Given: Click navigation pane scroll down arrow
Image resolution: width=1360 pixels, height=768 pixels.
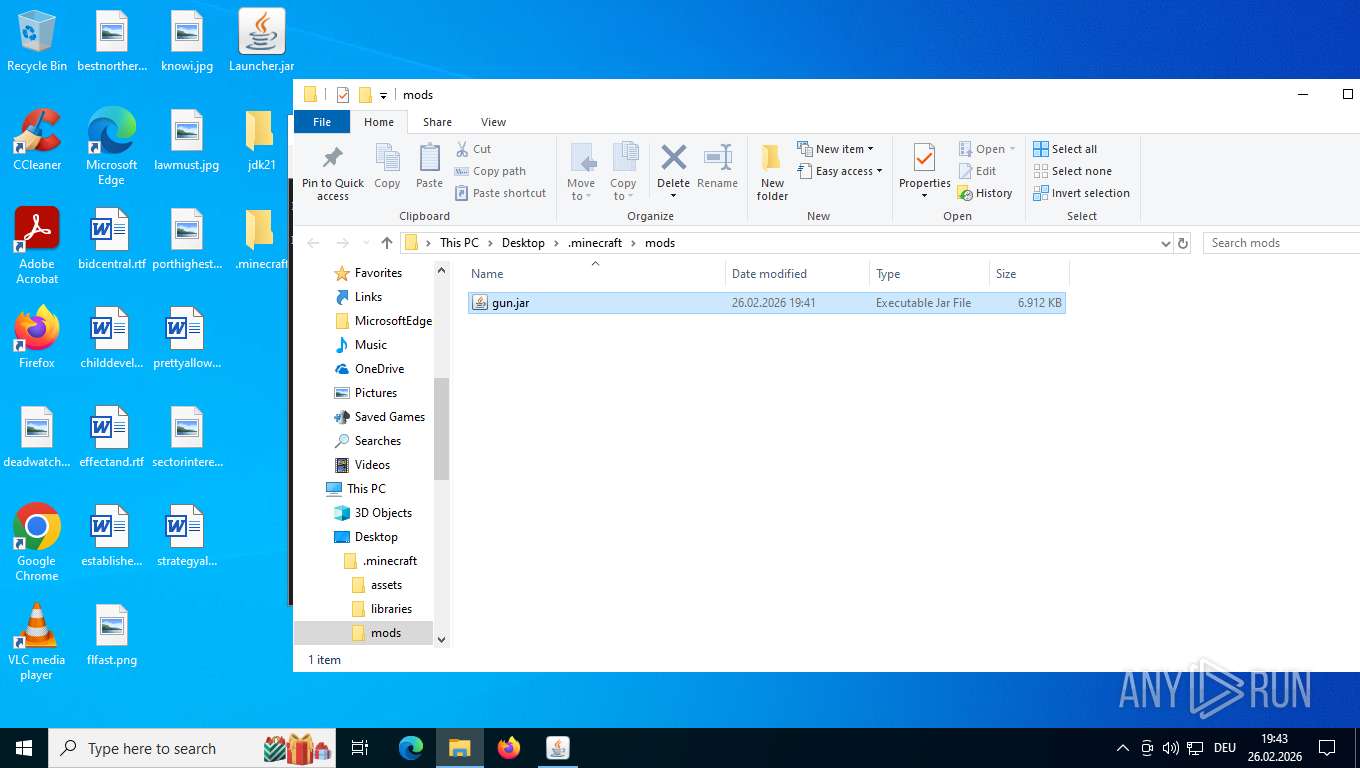Looking at the screenshot, I should 441,639.
